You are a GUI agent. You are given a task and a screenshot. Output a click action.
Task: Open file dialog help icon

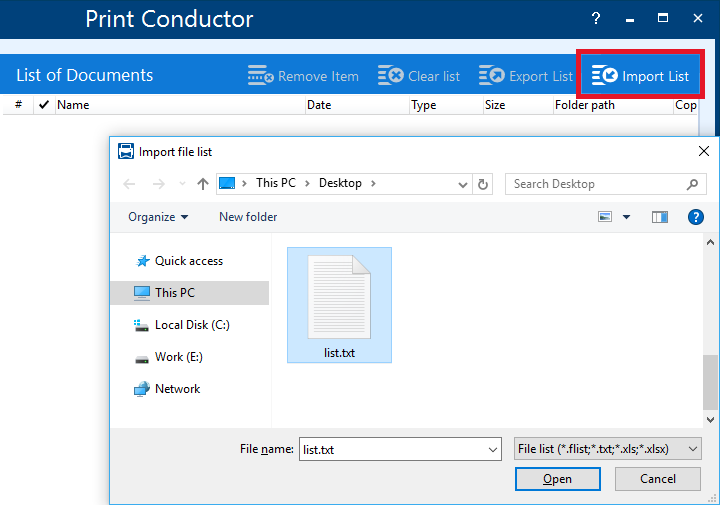point(696,217)
